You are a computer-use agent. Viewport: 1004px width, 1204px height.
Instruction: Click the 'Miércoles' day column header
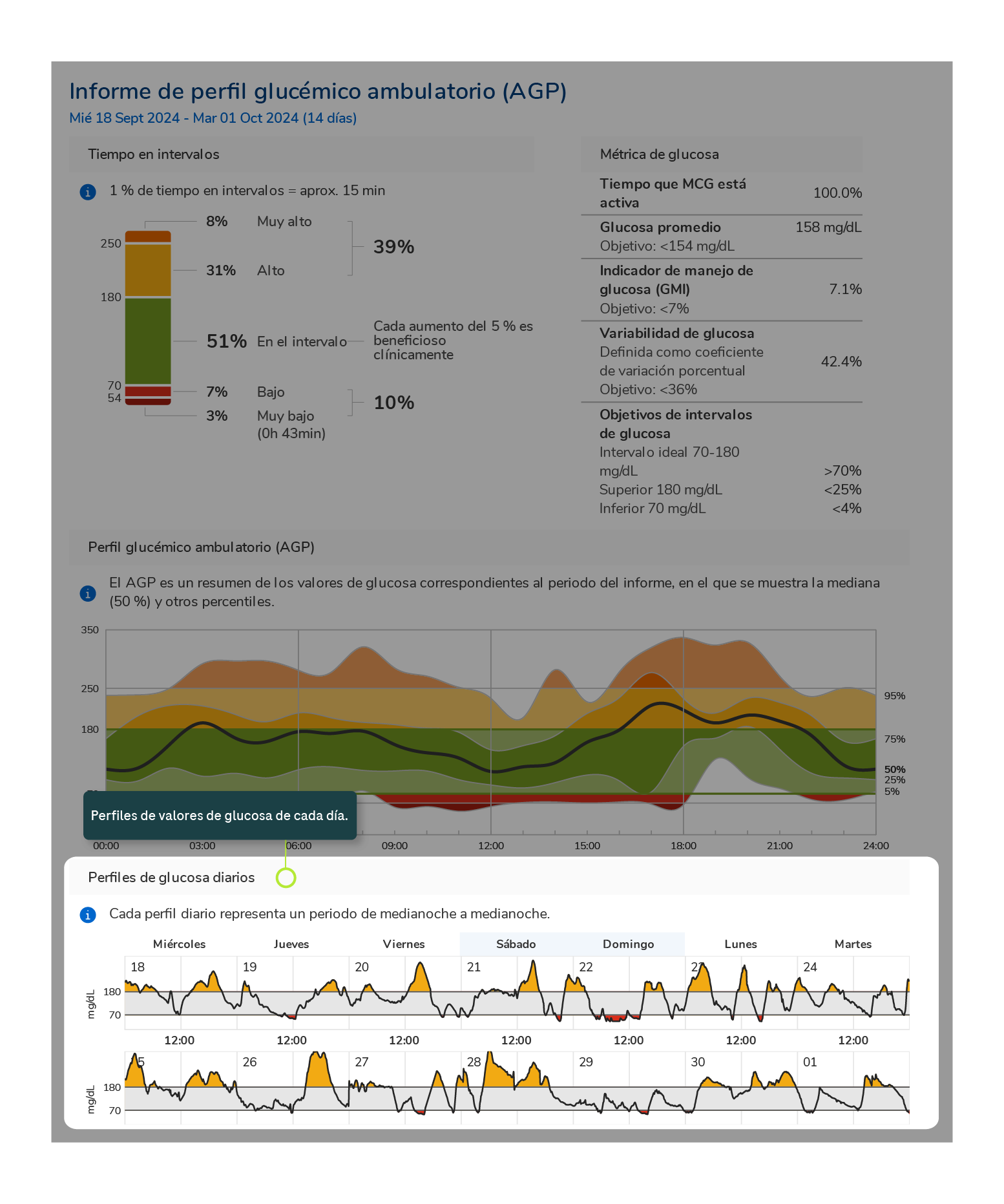point(180,944)
